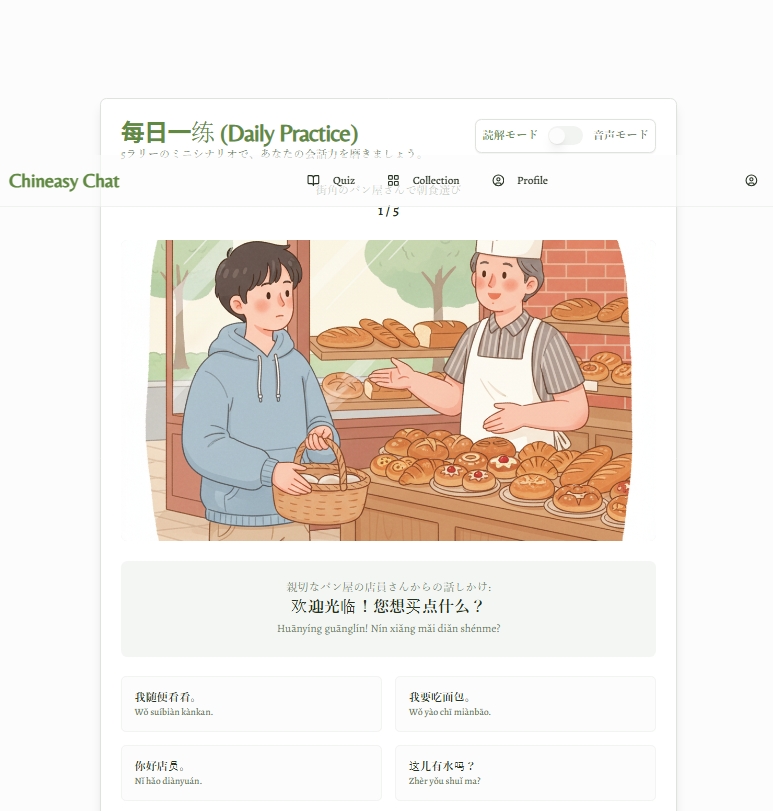
Task: Click the Collection grid icon
Action: click(393, 180)
